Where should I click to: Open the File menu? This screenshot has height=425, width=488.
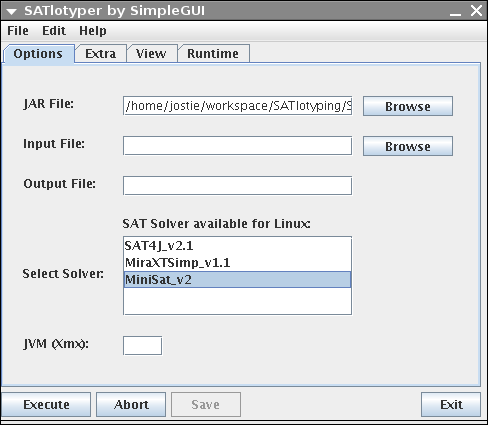(18, 31)
